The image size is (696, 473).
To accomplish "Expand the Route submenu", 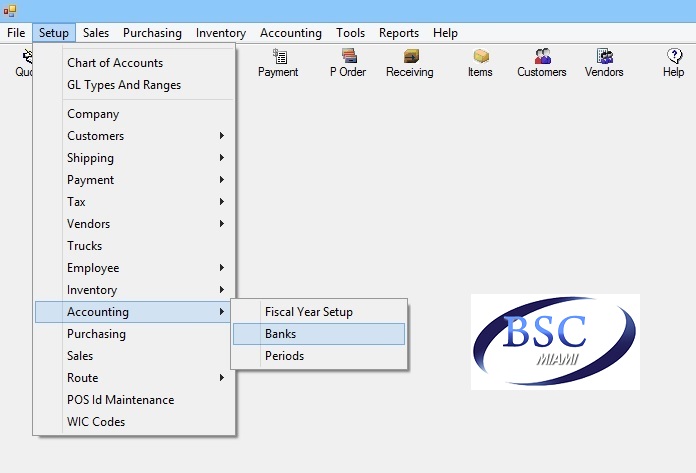I will point(134,378).
